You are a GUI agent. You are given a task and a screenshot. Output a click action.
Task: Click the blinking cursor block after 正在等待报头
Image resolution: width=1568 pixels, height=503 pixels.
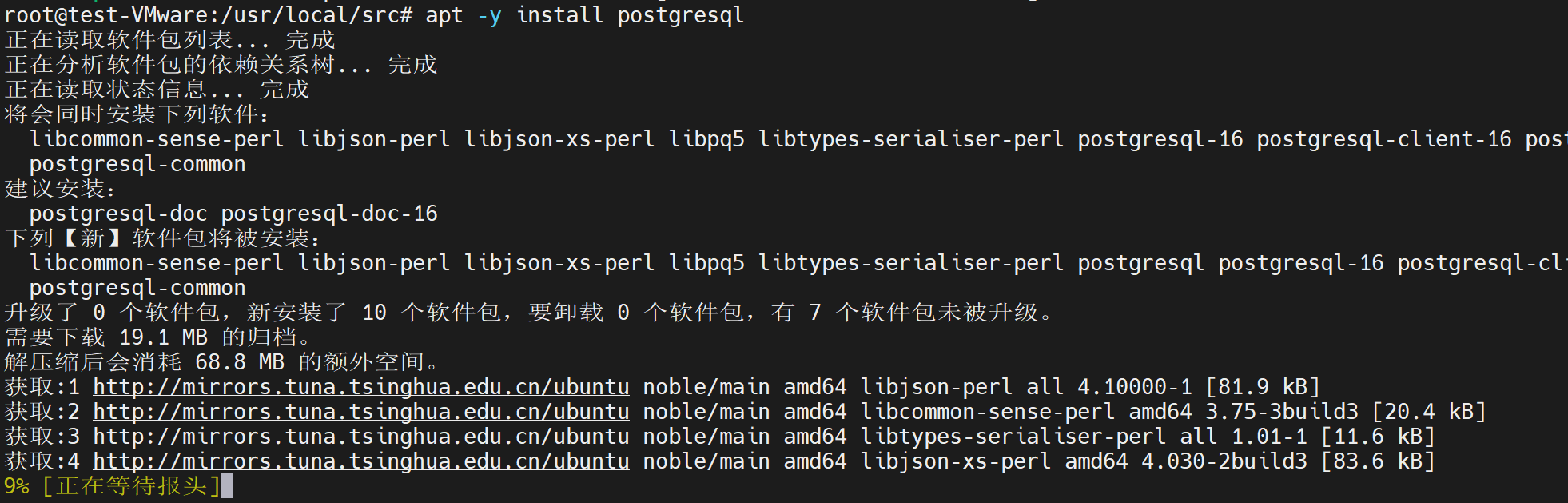[x=227, y=486]
